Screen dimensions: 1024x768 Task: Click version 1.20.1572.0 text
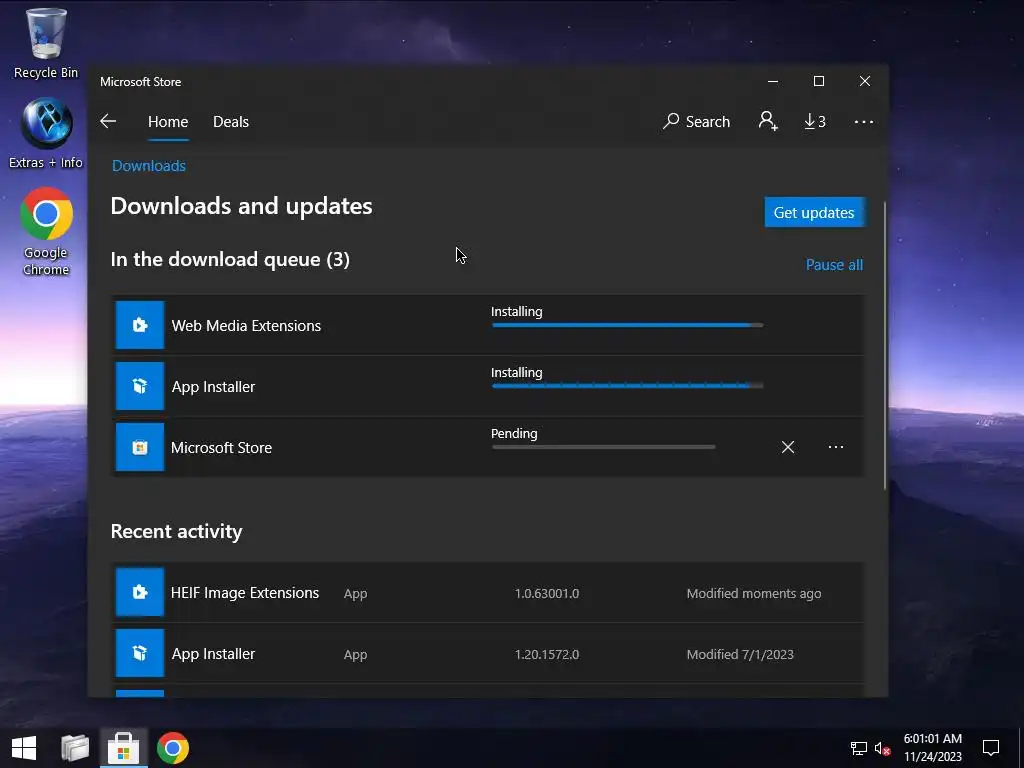[547, 654]
